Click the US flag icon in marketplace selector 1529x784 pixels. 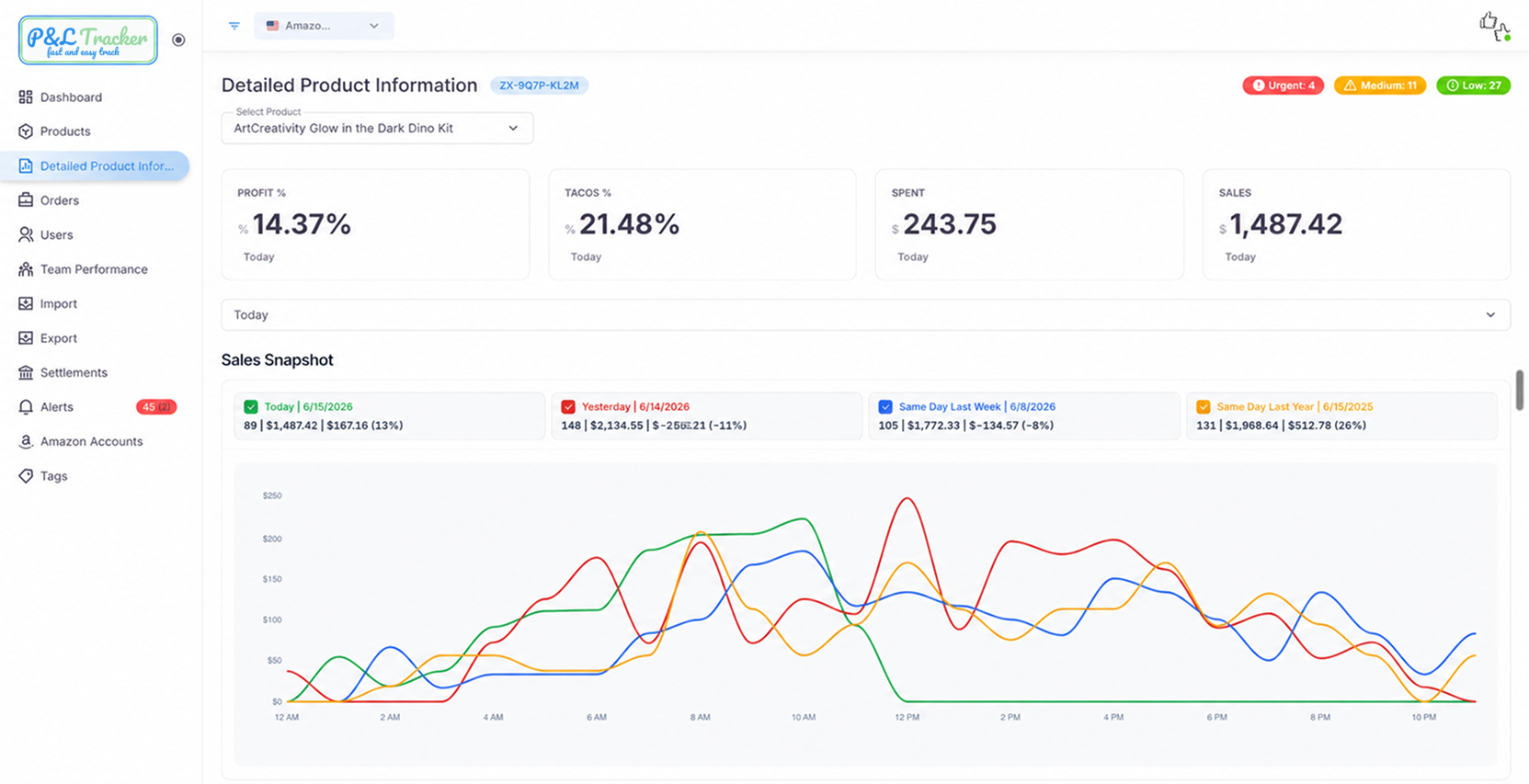pyautogui.click(x=273, y=26)
